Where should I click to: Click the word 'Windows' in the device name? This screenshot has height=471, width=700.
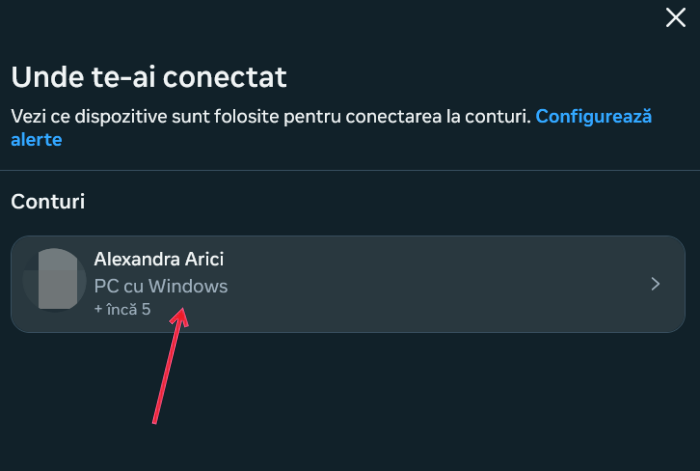pyautogui.click(x=194, y=286)
